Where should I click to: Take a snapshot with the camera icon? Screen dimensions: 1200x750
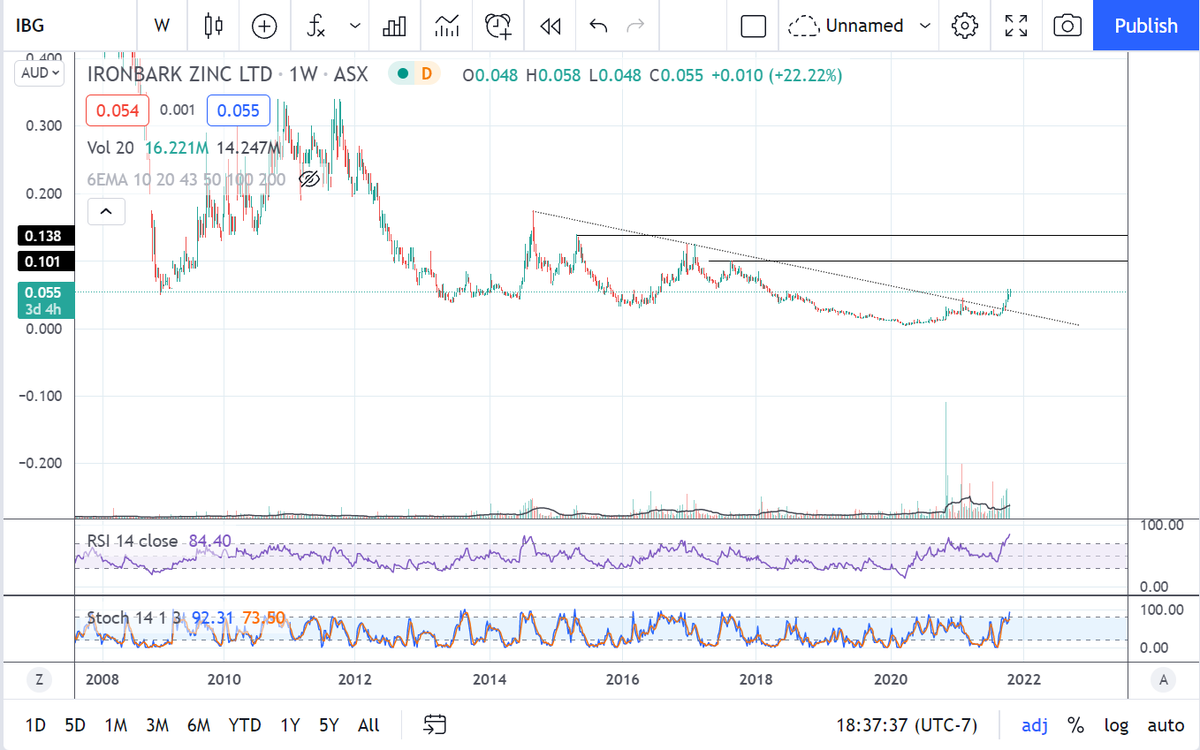1068,26
